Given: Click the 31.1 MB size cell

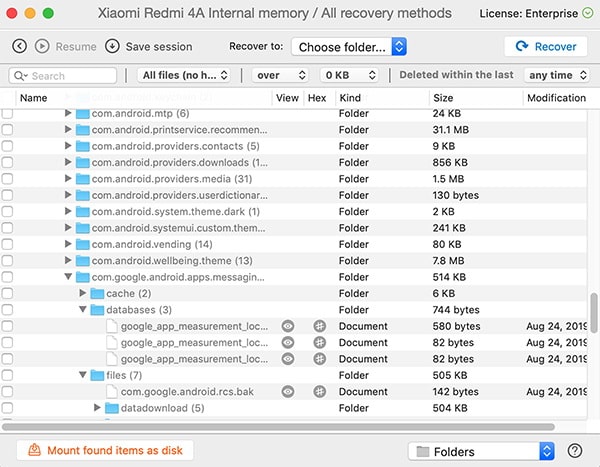Looking at the screenshot, I should tap(451, 130).
